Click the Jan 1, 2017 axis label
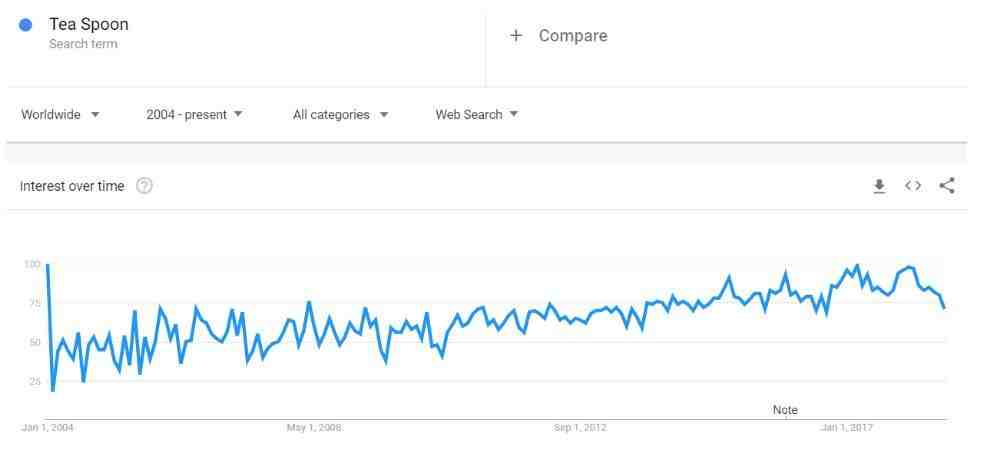 (847, 428)
